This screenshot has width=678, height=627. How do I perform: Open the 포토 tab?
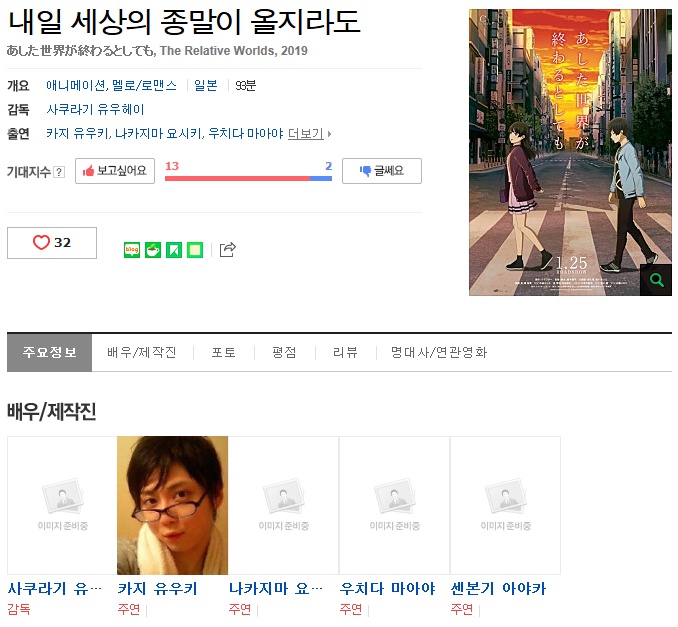point(224,353)
